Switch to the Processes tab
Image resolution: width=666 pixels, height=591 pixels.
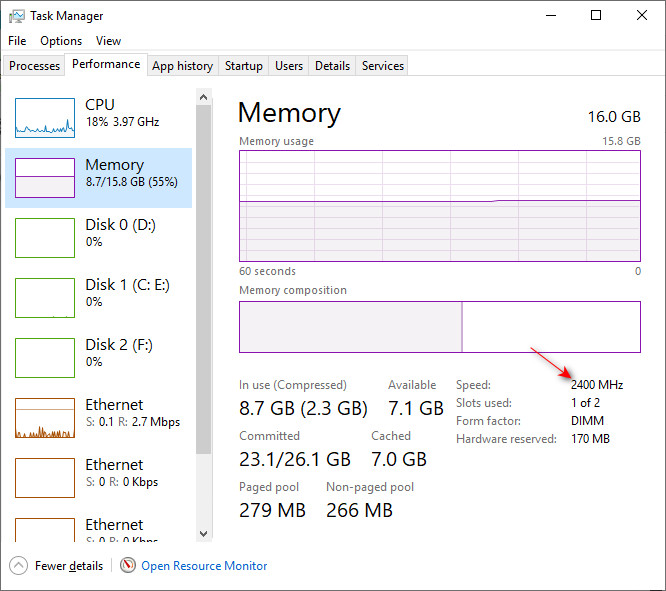pyautogui.click(x=34, y=66)
